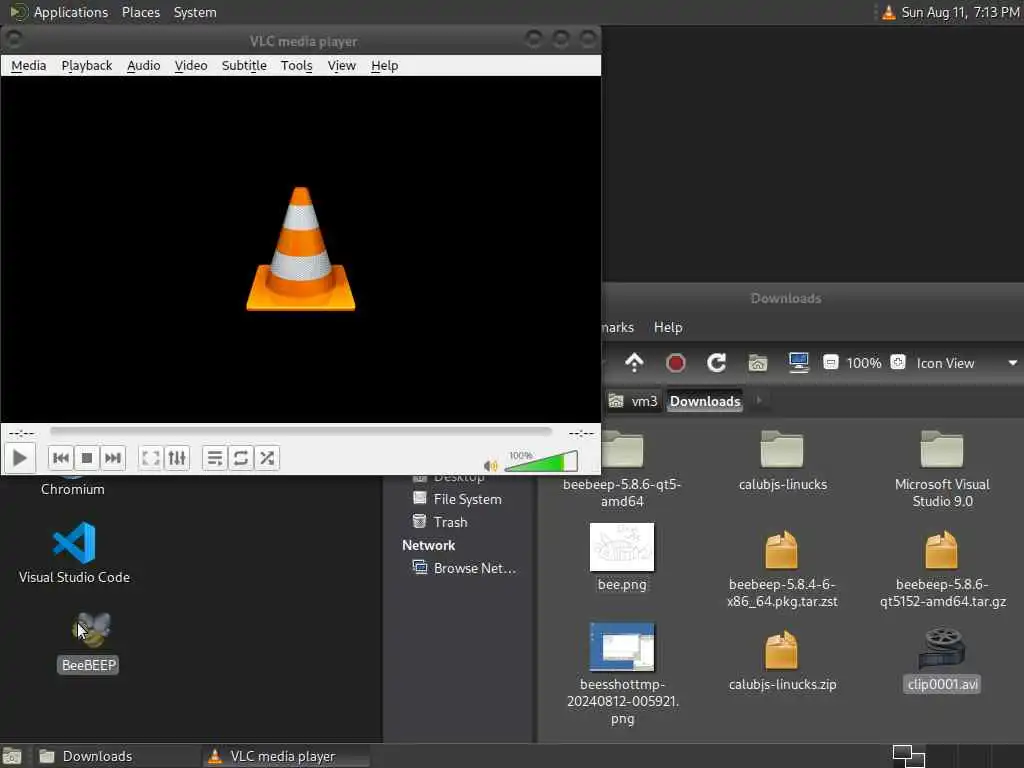1024x768 pixels.
Task: Open the Subtitle menu in VLC
Action: 244,65
